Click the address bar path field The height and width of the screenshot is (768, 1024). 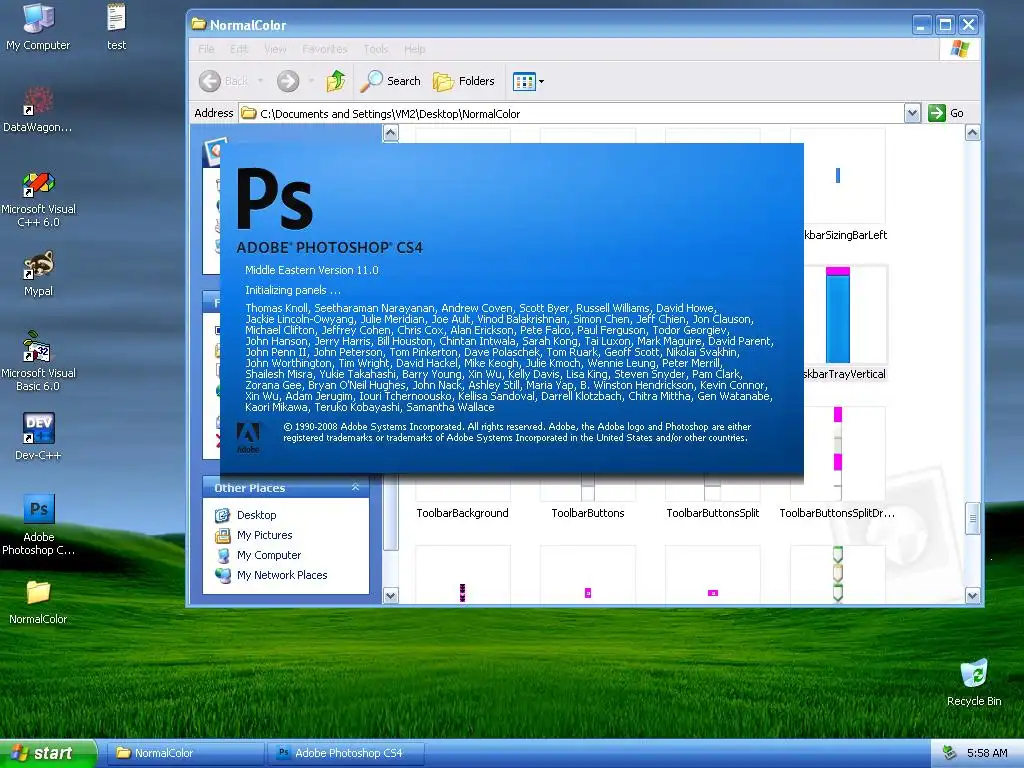click(x=571, y=114)
